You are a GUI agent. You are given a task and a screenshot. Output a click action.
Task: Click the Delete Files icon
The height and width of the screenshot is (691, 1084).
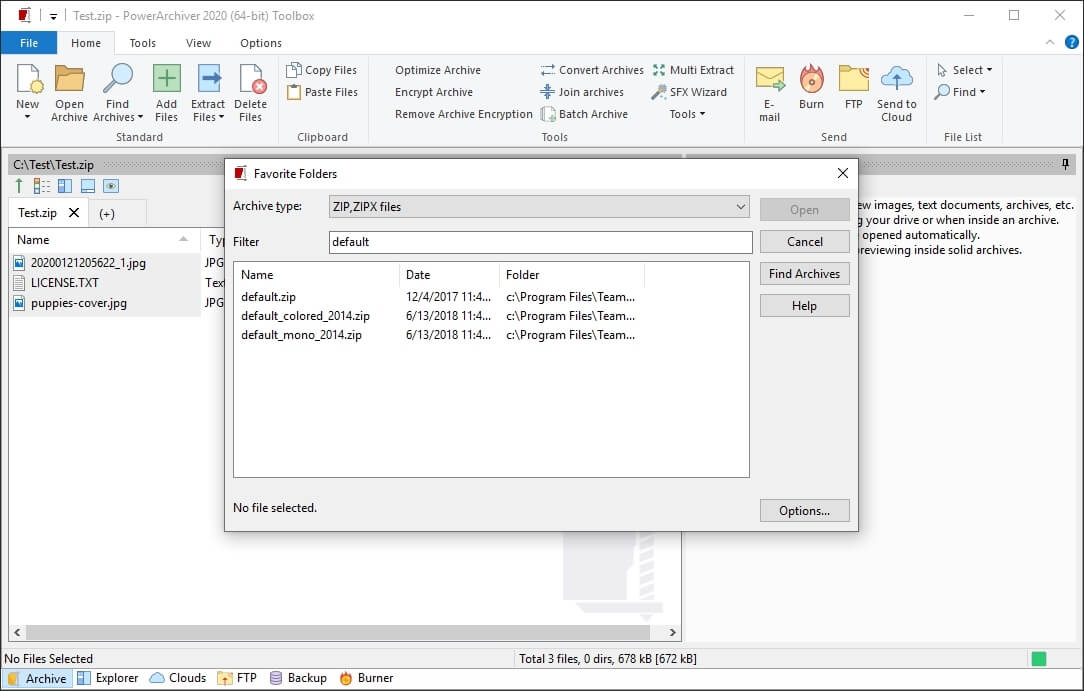pos(250,80)
